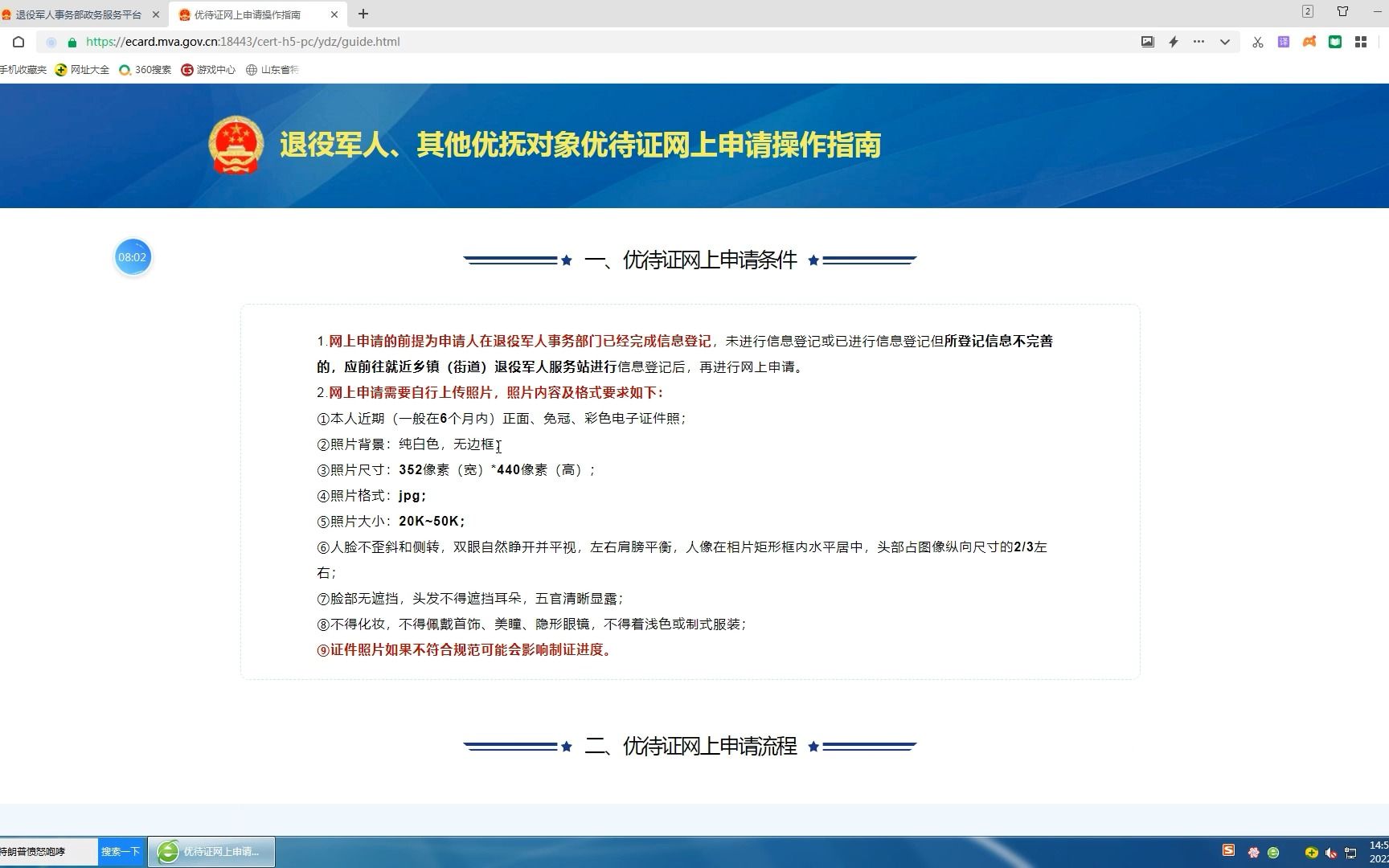
Task: Select the 优待证网上申请操作指南 tab
Action: [248, 14]
